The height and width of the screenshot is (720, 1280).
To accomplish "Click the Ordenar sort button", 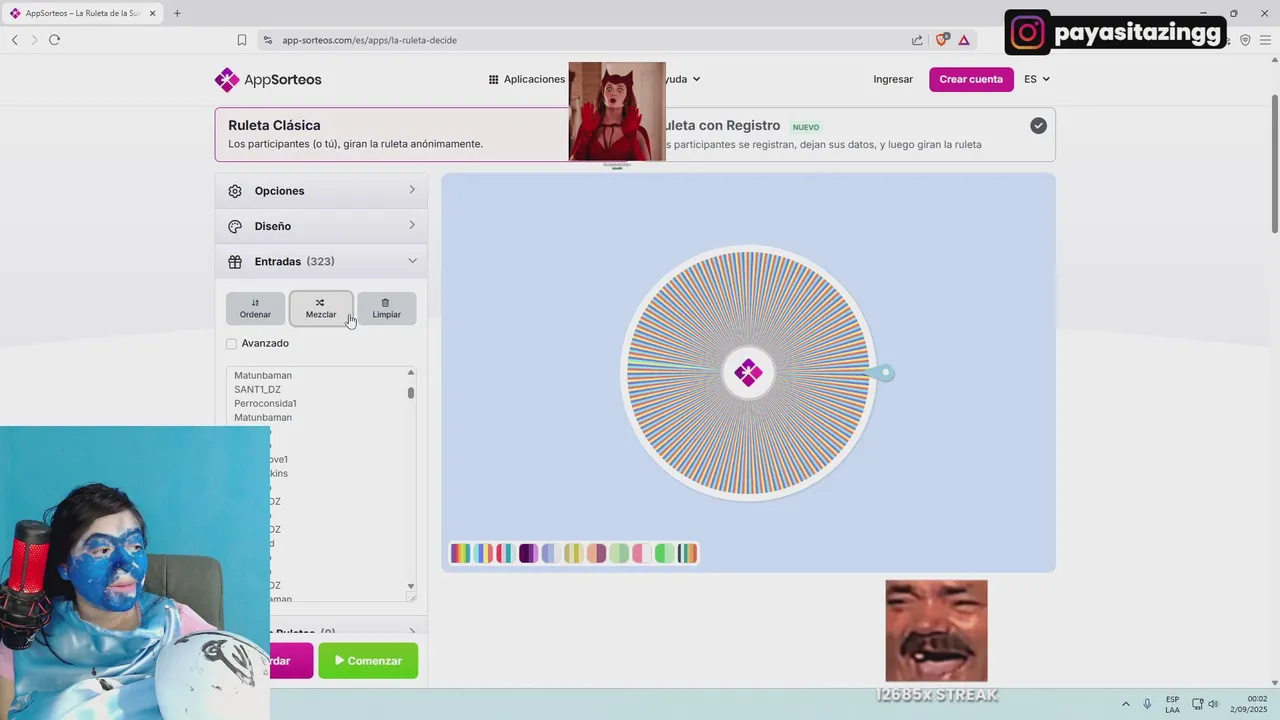I will click(255, 308).
